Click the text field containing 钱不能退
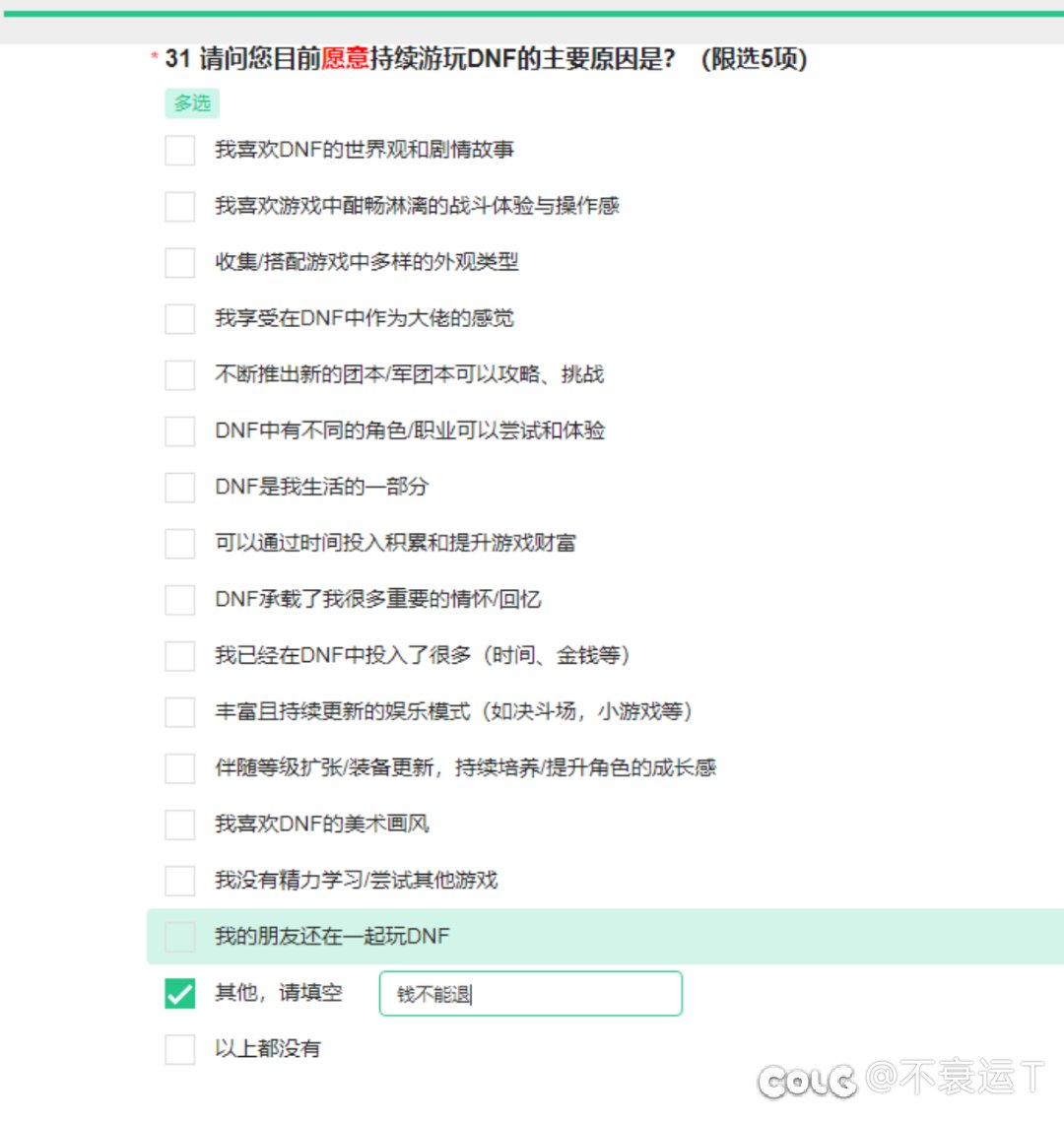Viewport: 1064px width, 1122px height. click(x=530, y=994)
